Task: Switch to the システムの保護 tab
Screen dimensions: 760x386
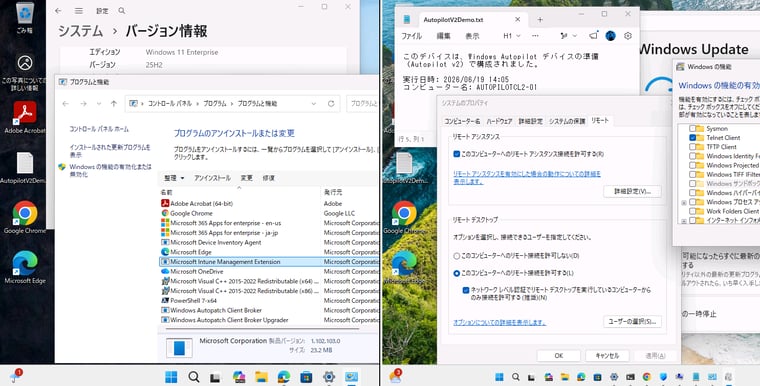Action: [567, 121]
